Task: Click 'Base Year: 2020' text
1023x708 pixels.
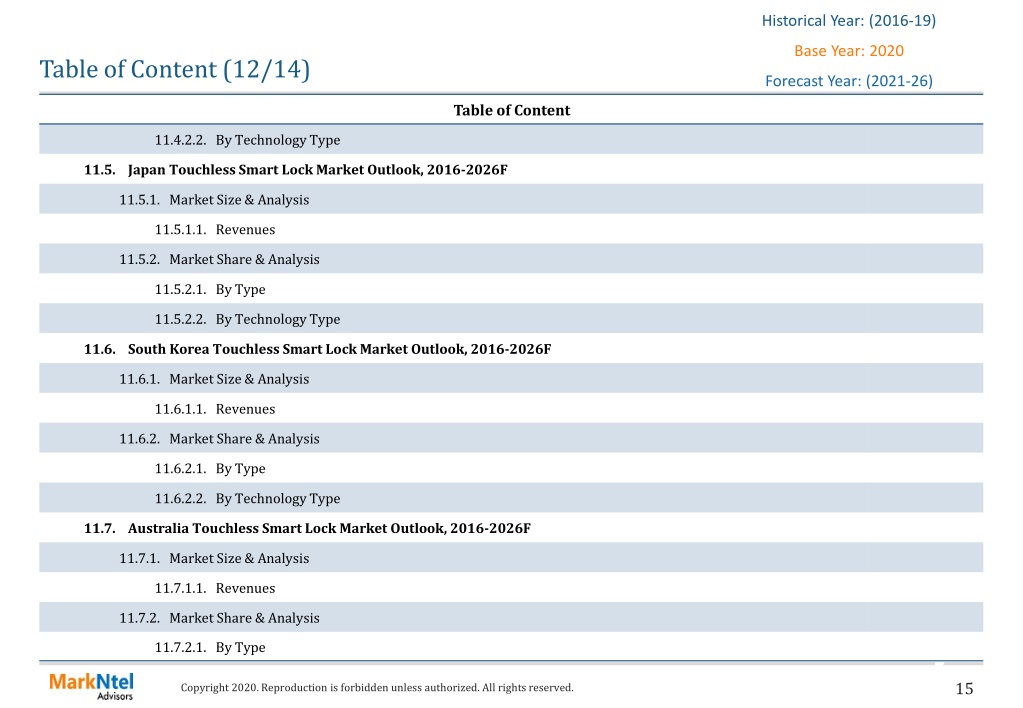Action: [x=849, y=51]
